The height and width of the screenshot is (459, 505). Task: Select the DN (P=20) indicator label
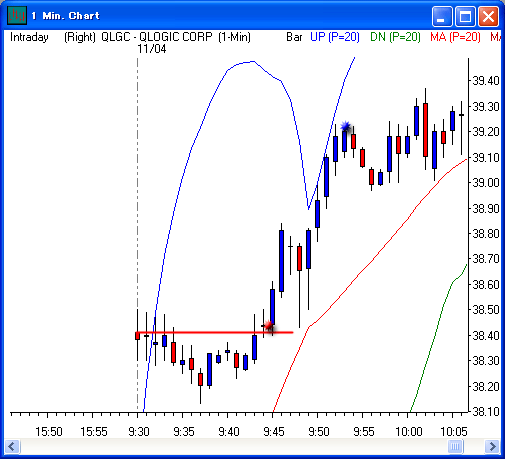[x=395, y=37]
